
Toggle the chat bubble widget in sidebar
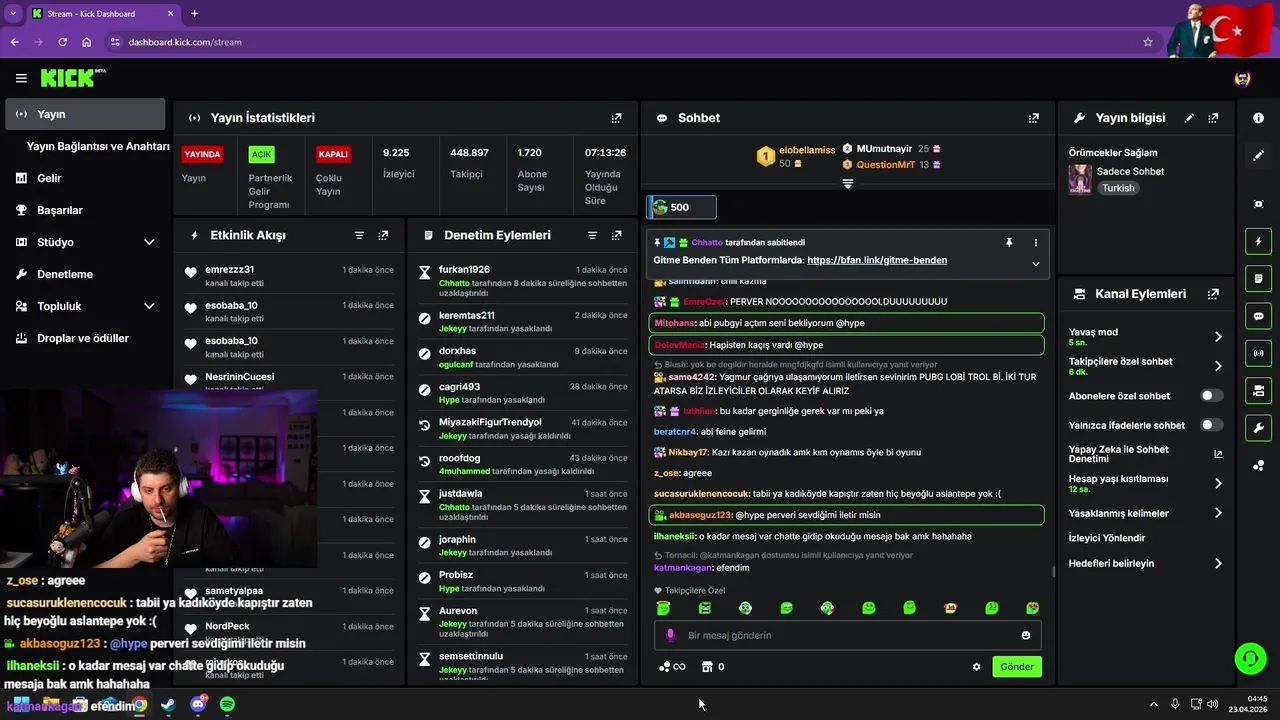1258,315
